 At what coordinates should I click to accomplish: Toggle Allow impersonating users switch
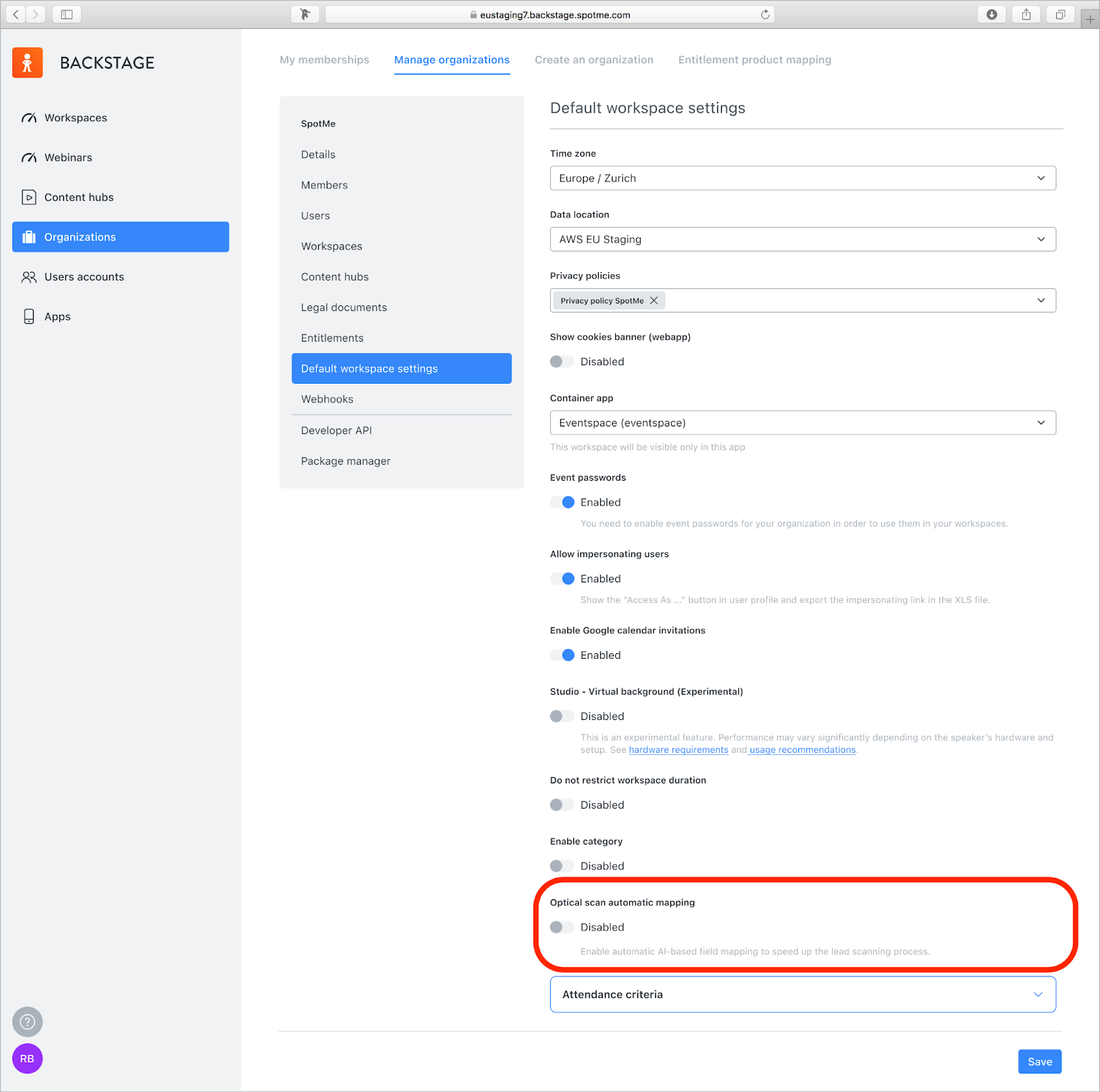pyautogui.click(x=562, y=579)
